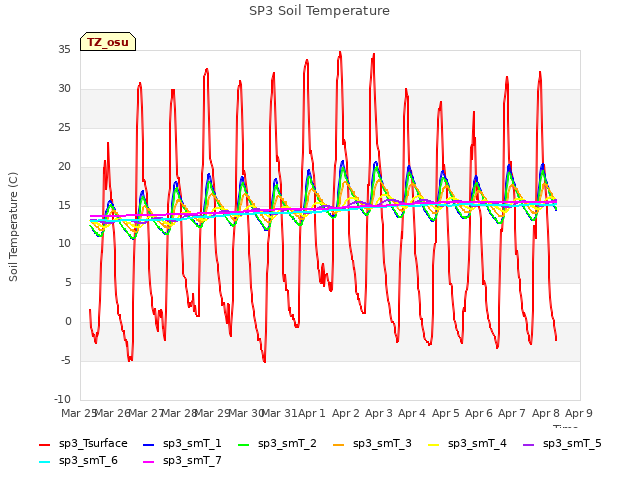Click the green sp3_smT_2 legend color marker
The height and width of the screenshot is (480, 640).
pos(243,444)
